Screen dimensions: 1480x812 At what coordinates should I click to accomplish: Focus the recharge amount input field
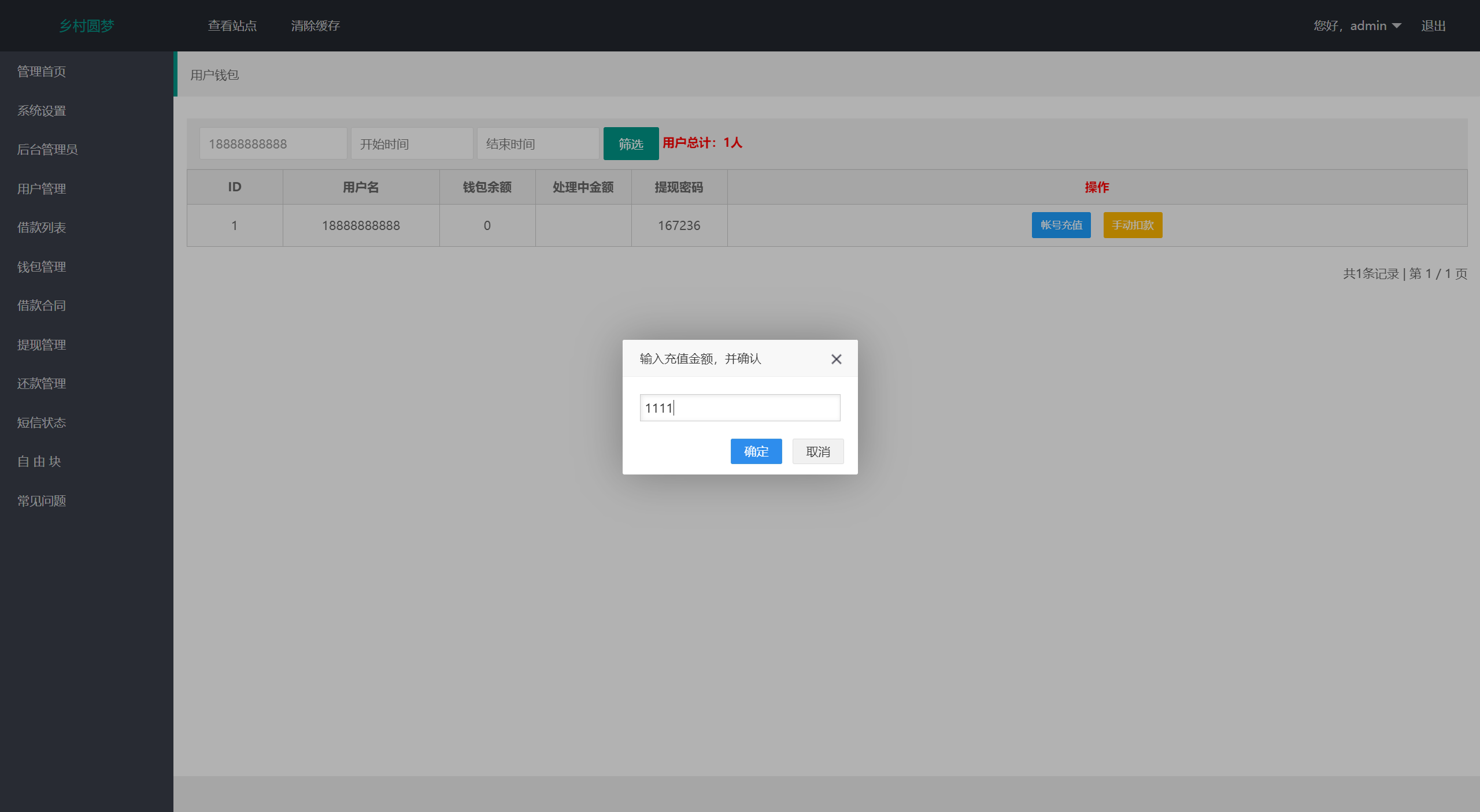coord(739,408)
